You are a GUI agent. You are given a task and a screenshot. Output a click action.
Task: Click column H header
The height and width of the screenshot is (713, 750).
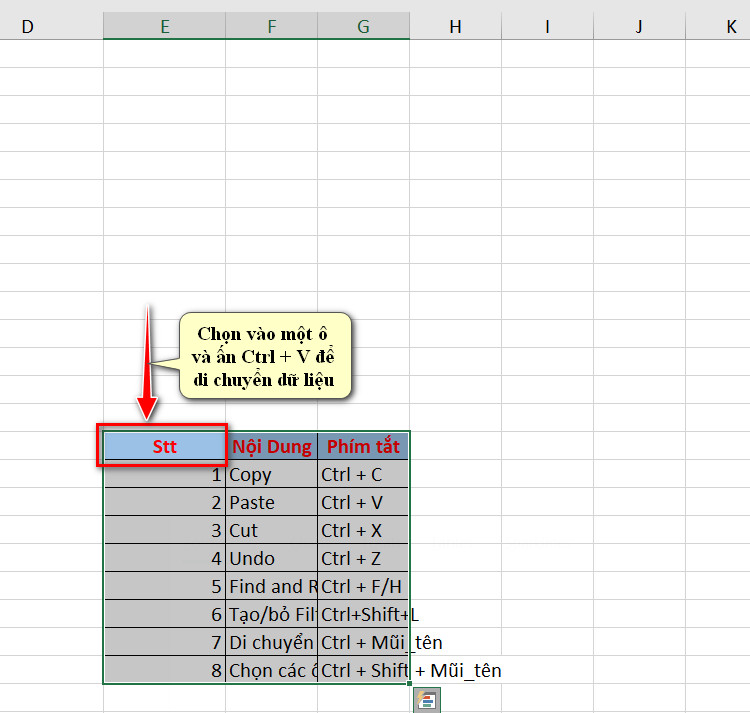[455, 26]
